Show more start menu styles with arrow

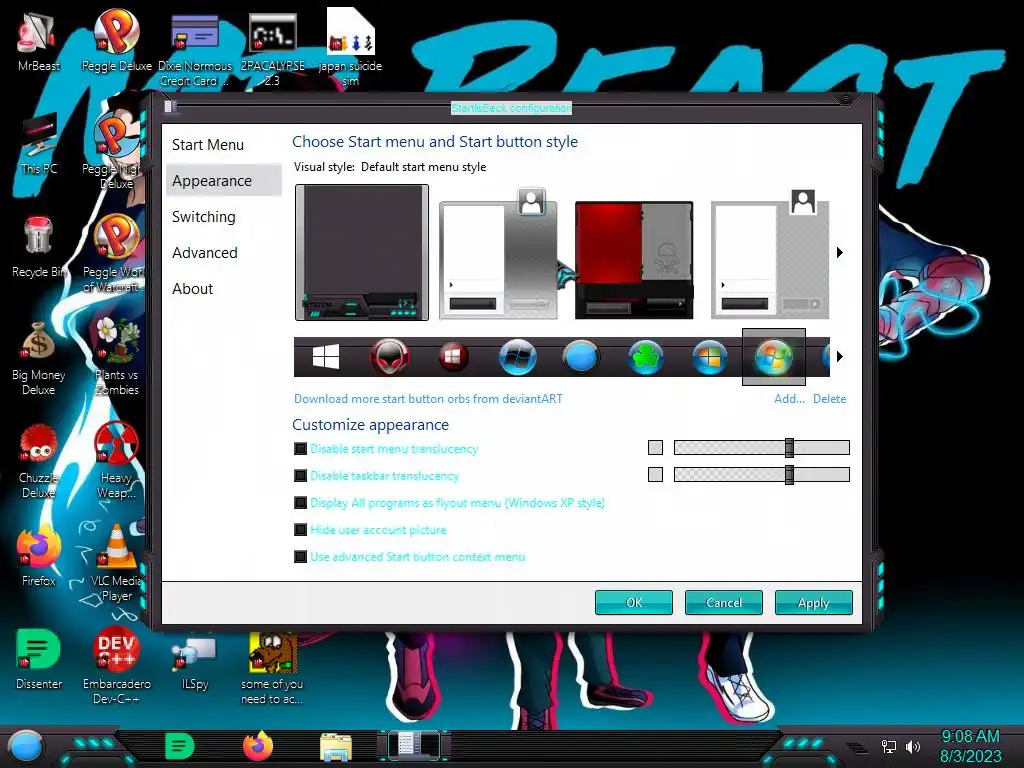click(840, 253)
